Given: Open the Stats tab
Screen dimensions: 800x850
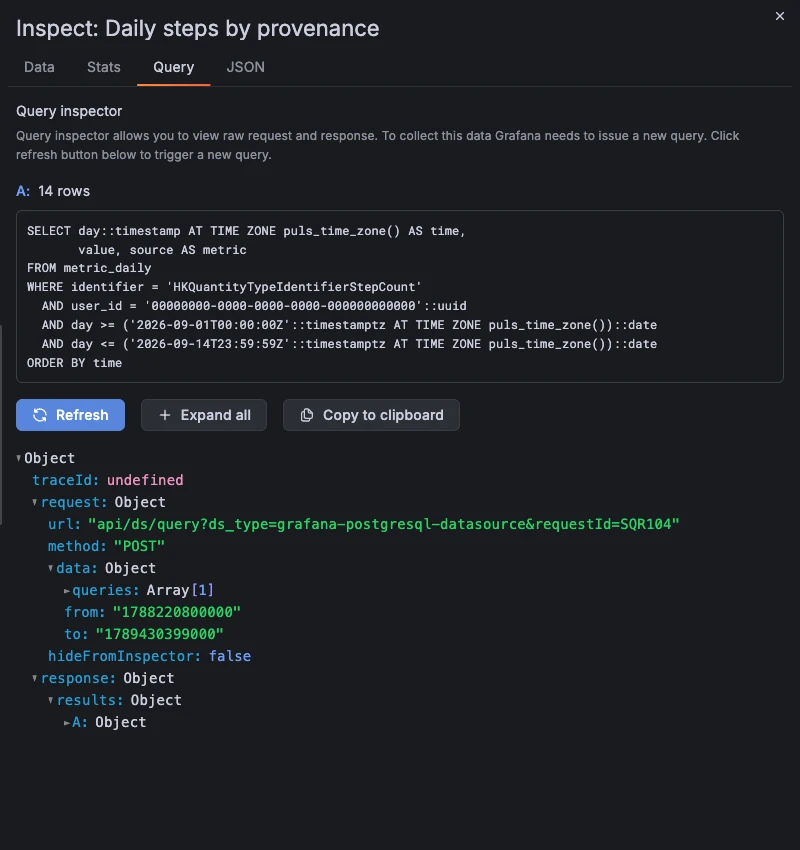Looking at the screenshot, I should coord(104,67).
